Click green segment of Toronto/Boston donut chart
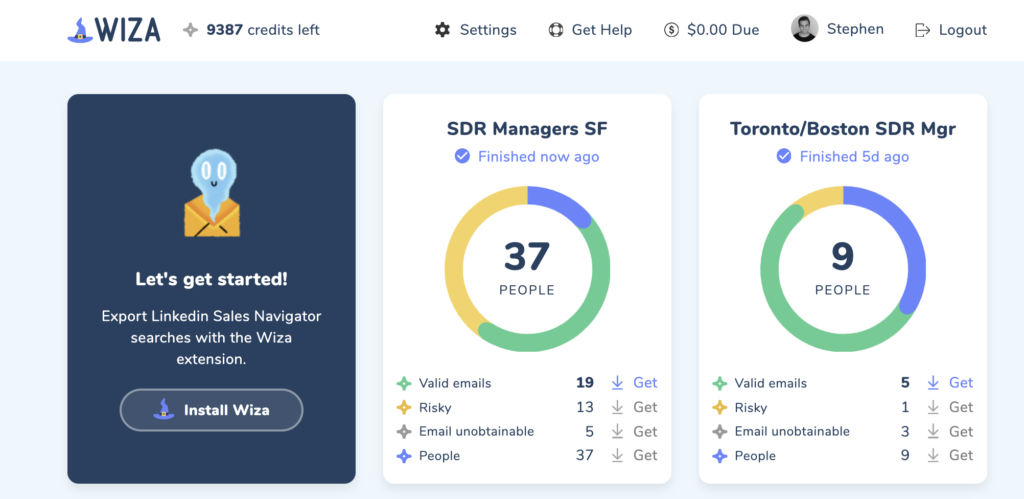Image resolution: width=1024 pixels, height=499 pixels. click(x=790, y=310)
